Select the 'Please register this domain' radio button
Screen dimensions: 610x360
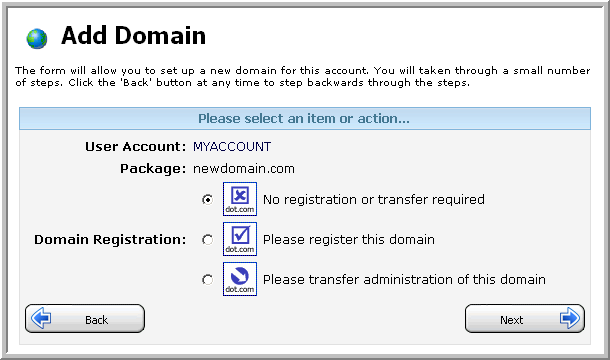(207, 240)
